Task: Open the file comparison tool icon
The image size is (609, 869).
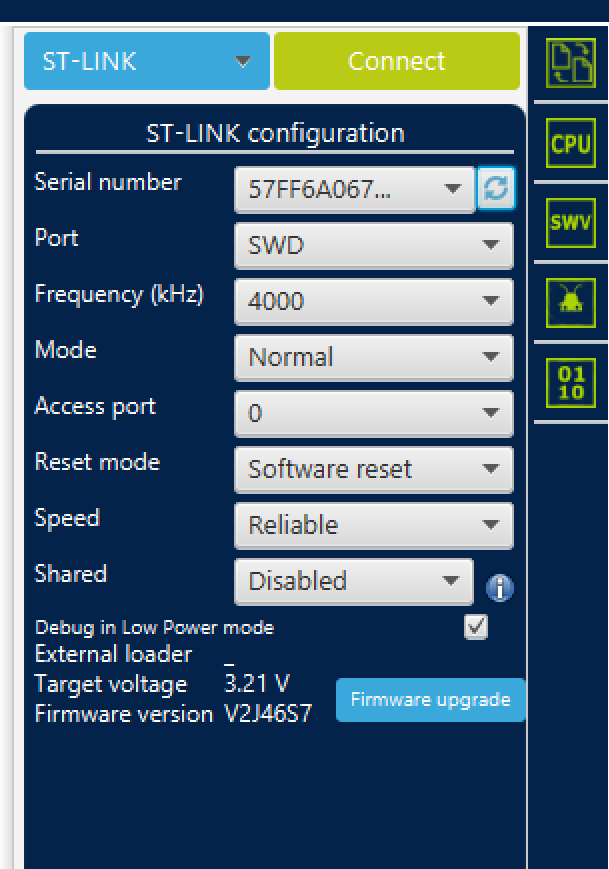Action: [570, 62]
